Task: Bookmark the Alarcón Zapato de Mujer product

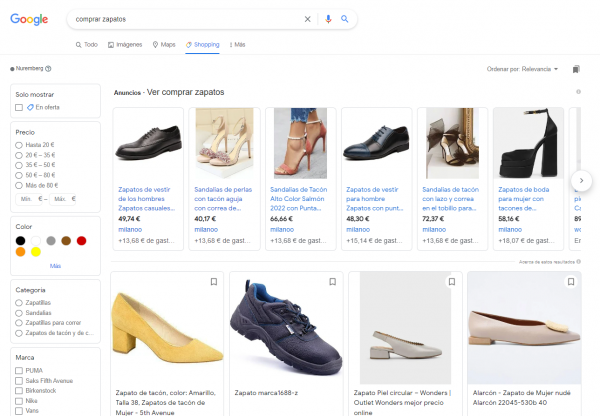Action: point(571,282)
